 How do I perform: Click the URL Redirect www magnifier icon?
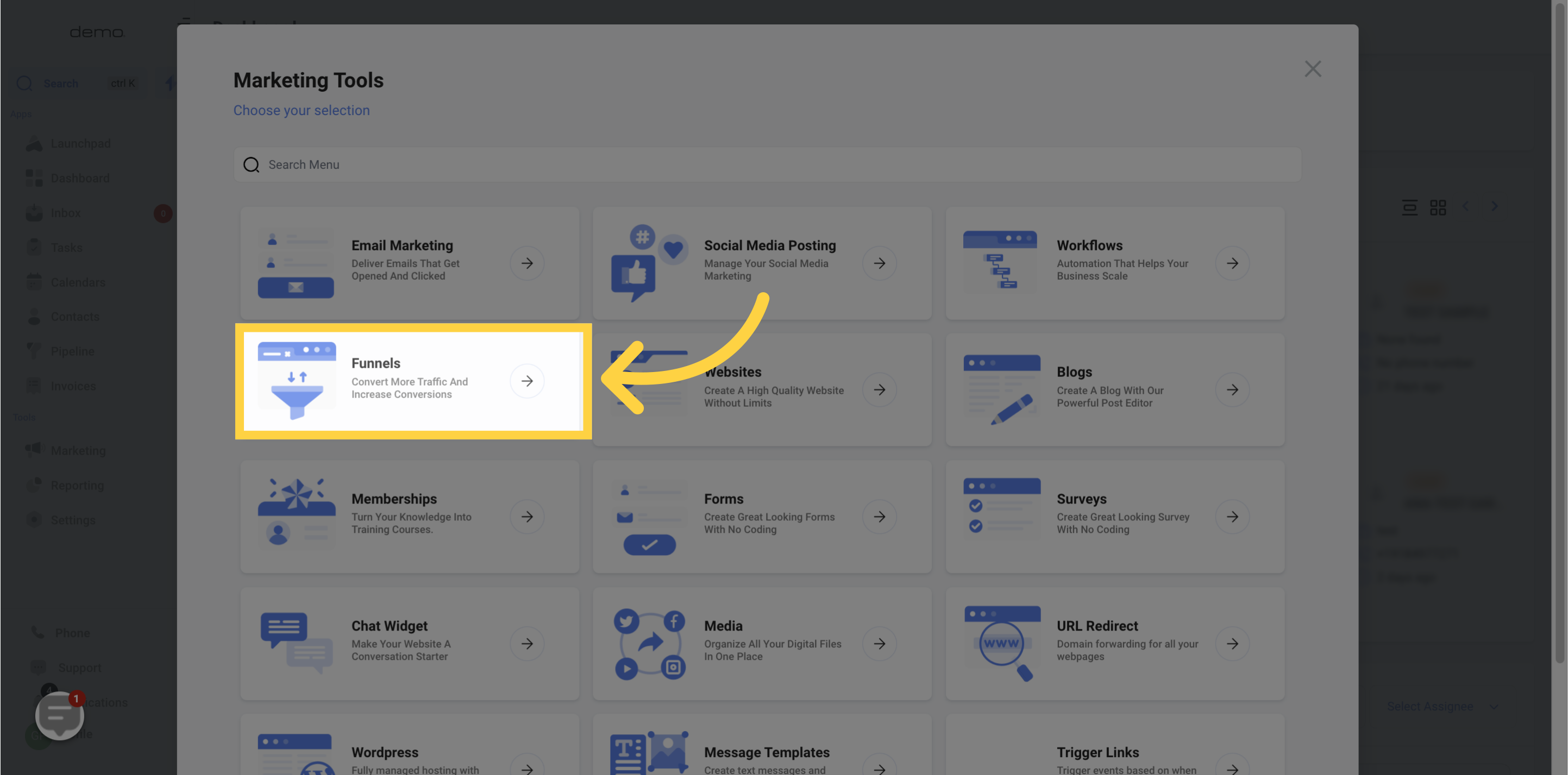tap(1001, 643)
